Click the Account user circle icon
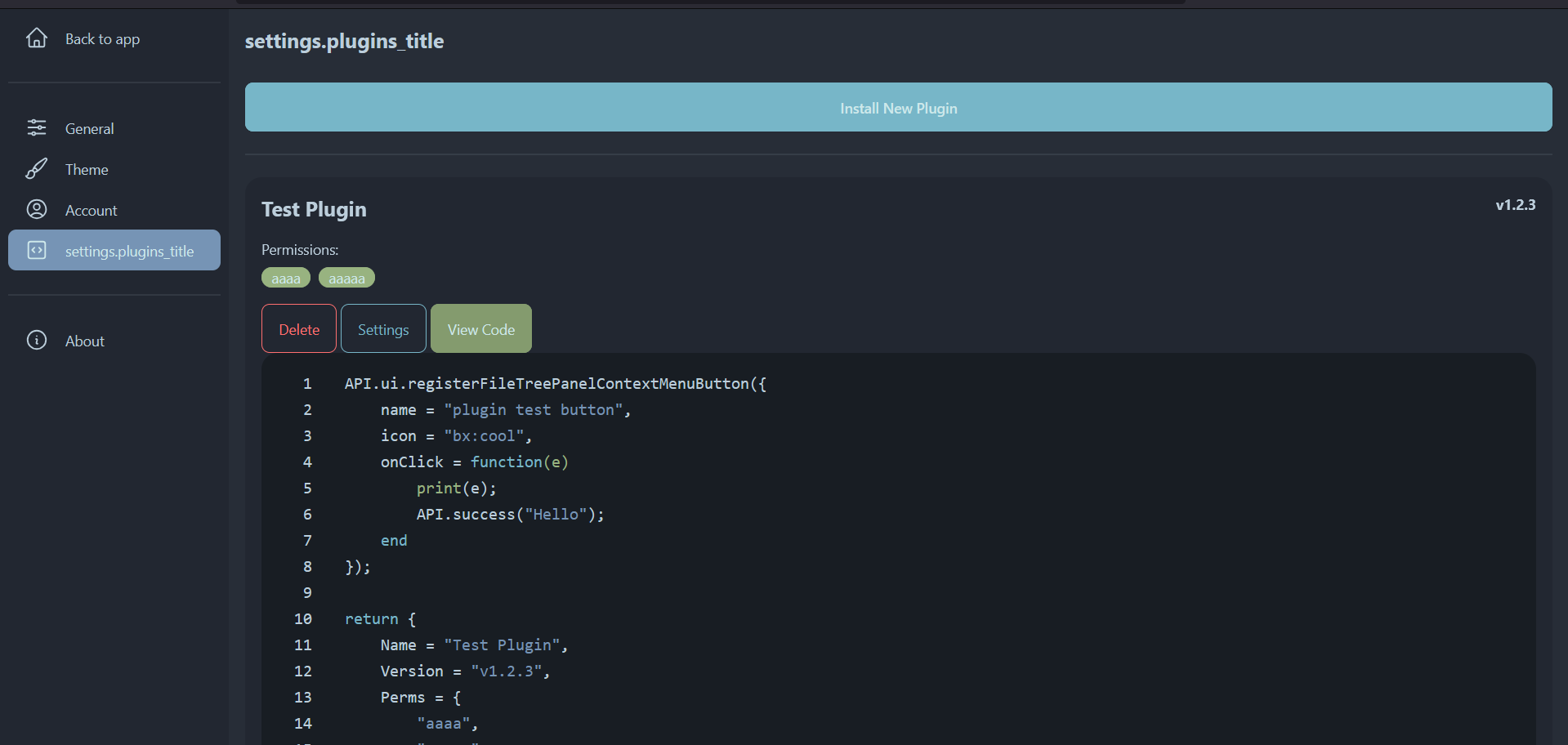1568x745 pixels. coord(37,209)
